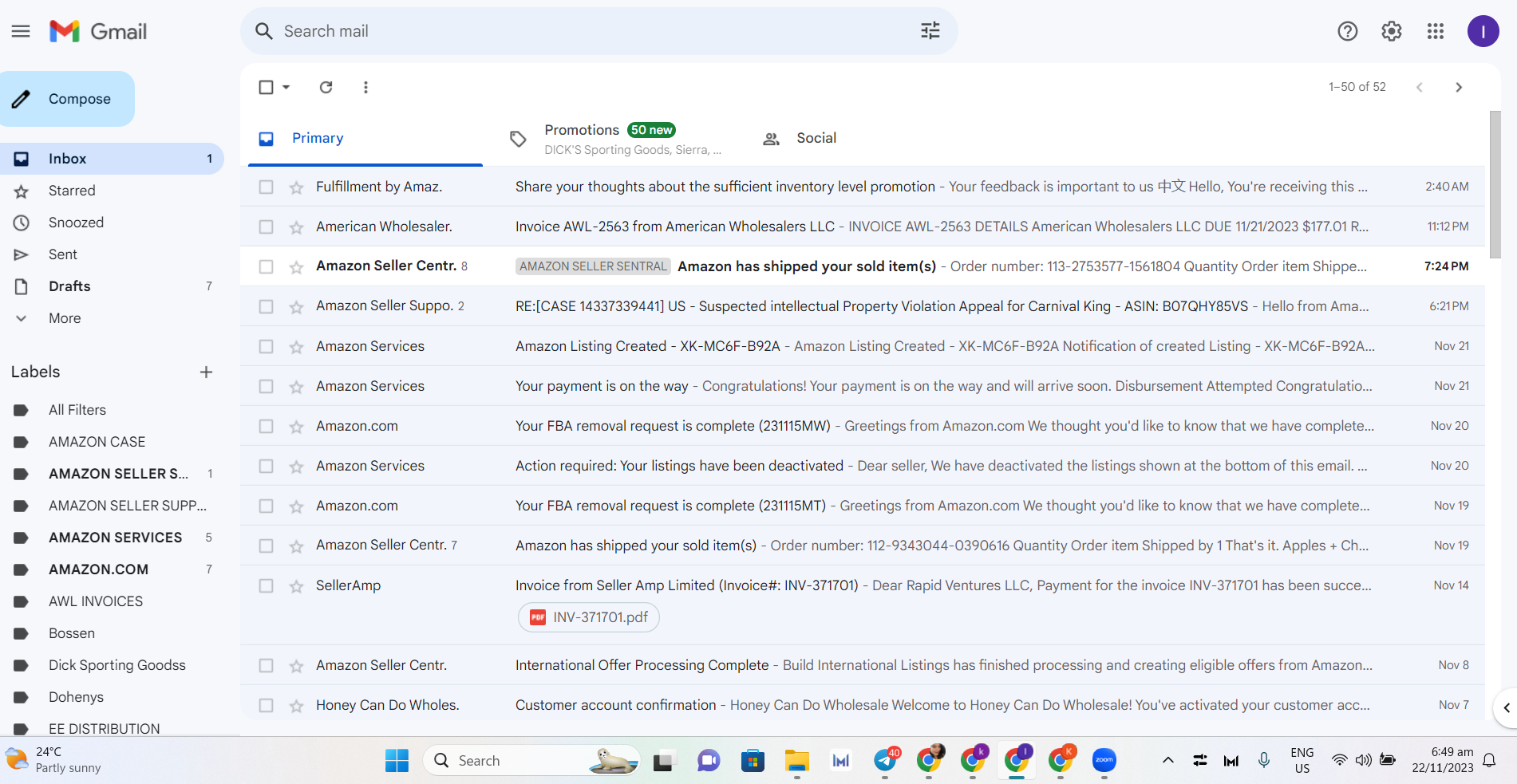Screen dimensions: 1517x784
Task: Check the unread Amazon Seller Centr. 8 email
Action: coord(267,266)
